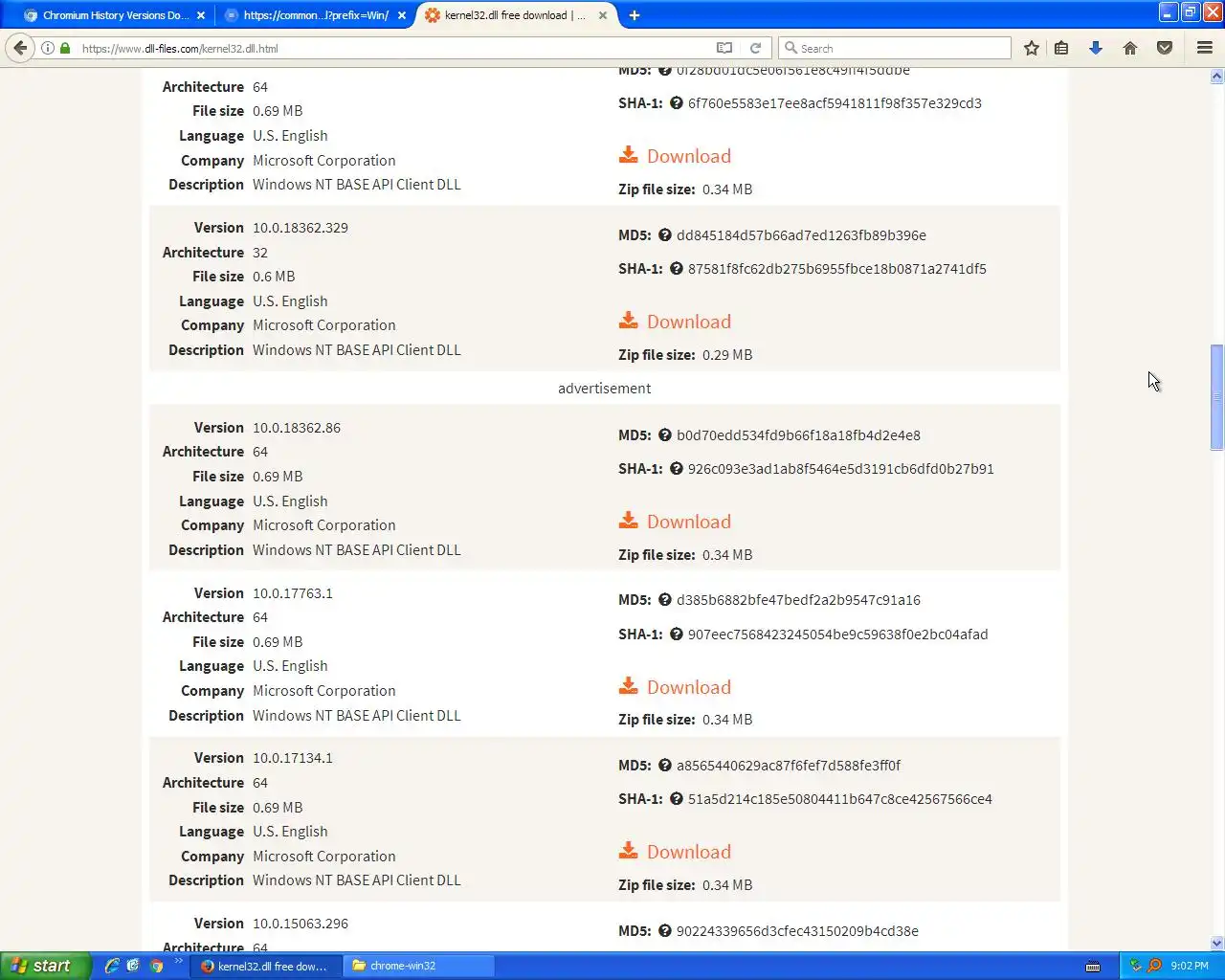This screenshot has width=1225, height=980.
Task: Click the browser Back arrow button
Action: (20, 48)
